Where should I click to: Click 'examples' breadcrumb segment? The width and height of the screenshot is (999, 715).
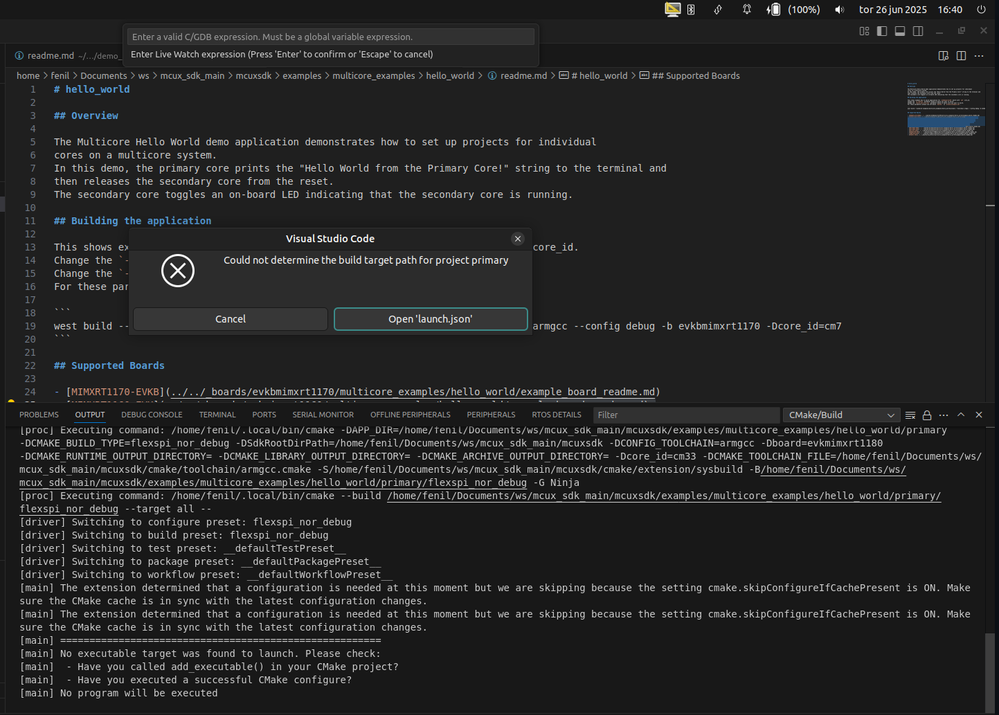click(x=302, y=76)
